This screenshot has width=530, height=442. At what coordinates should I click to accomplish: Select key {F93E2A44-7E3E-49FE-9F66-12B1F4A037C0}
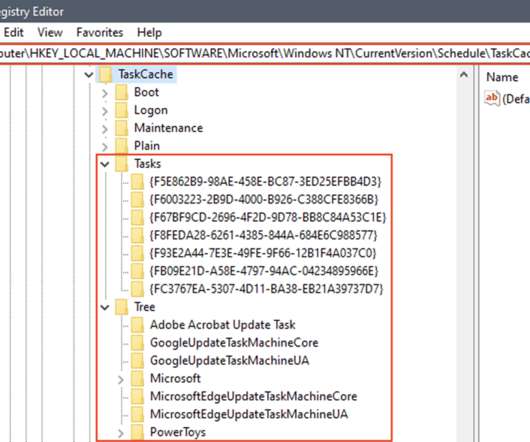pyautogui.click(x=263, y=253)
